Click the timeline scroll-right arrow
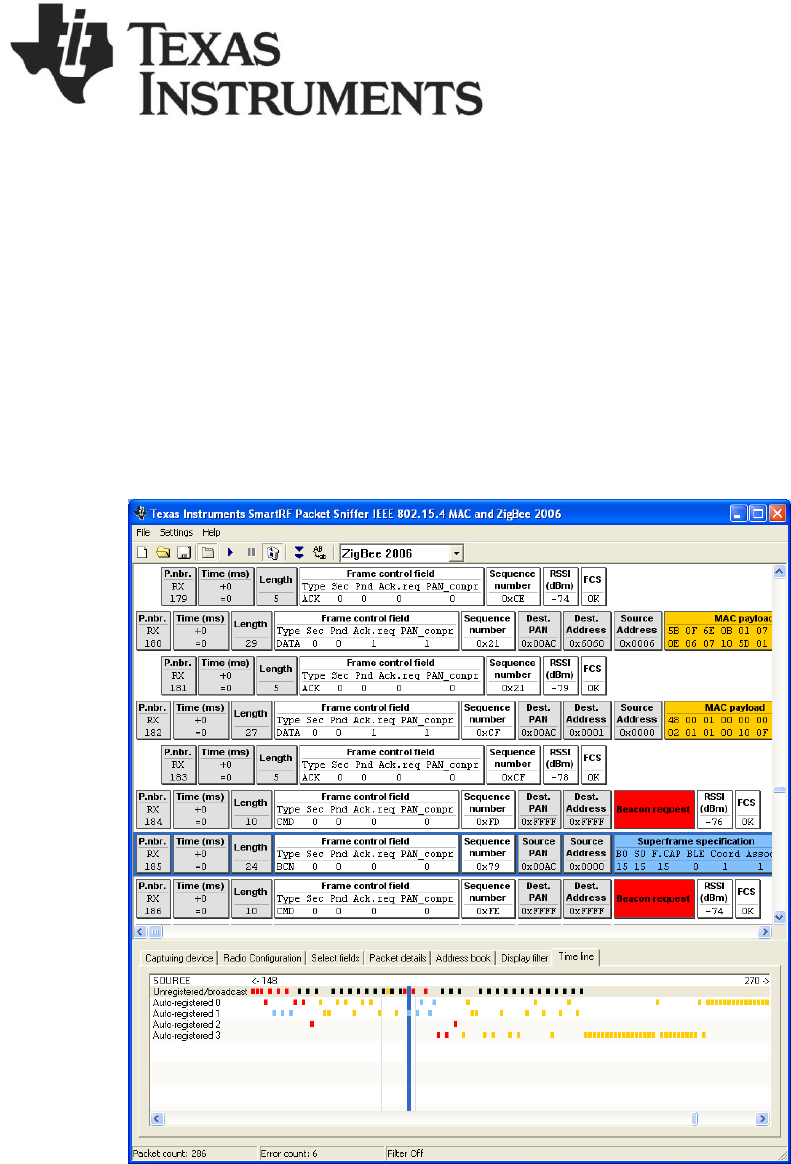The width and height of the screenshot is (791, 1164). (762, 1119)
